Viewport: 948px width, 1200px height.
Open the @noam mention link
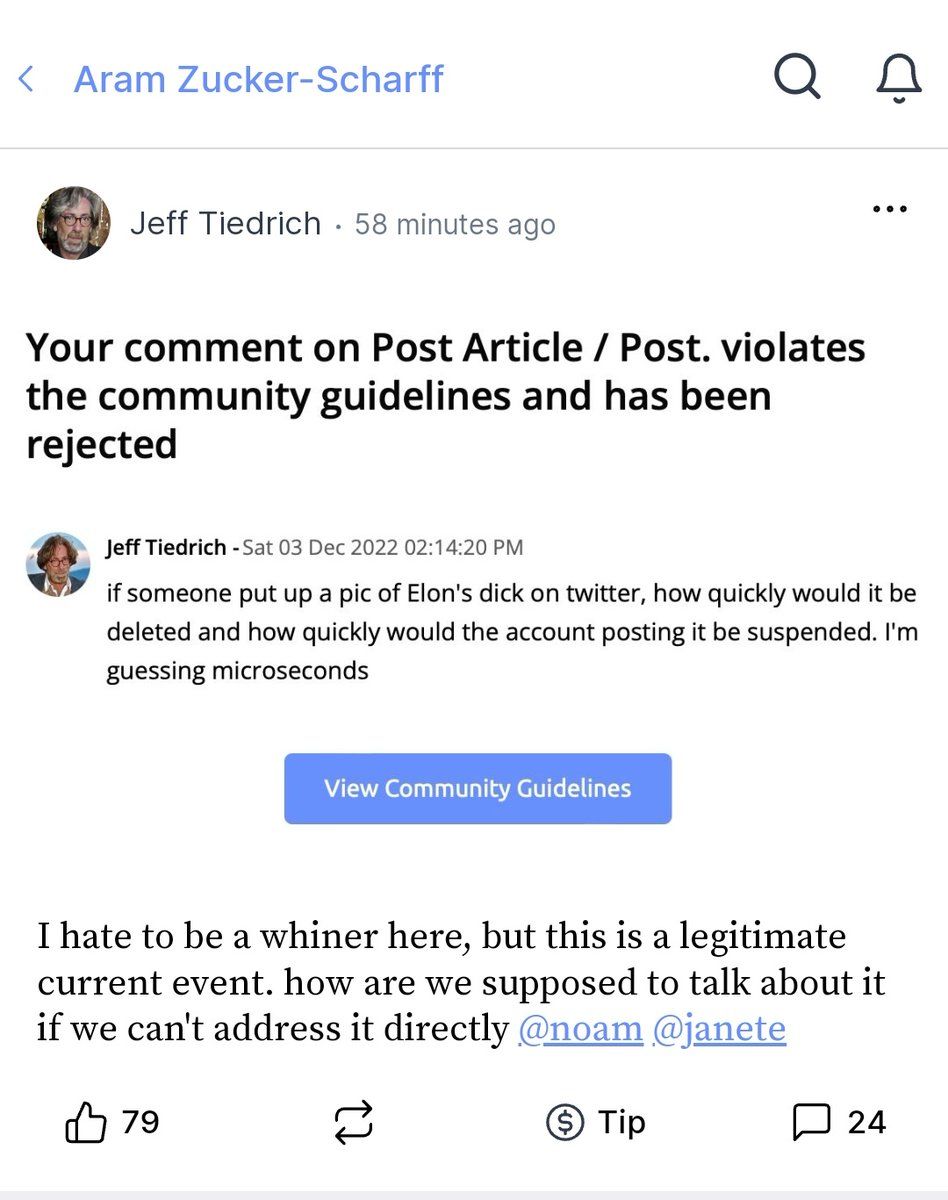[x=580, y=1029]
